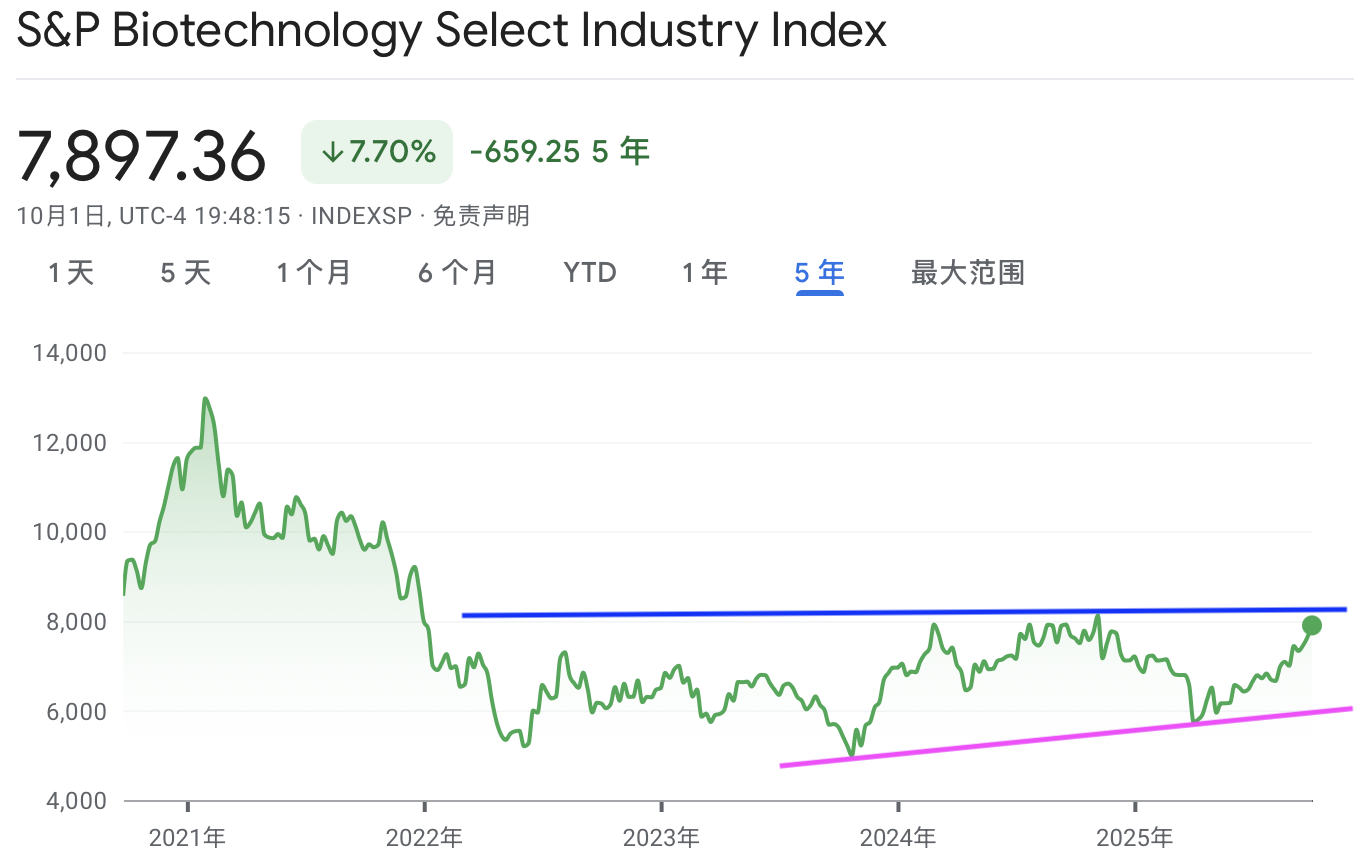Click the 14,000 label on the price axis

(71, 353)
